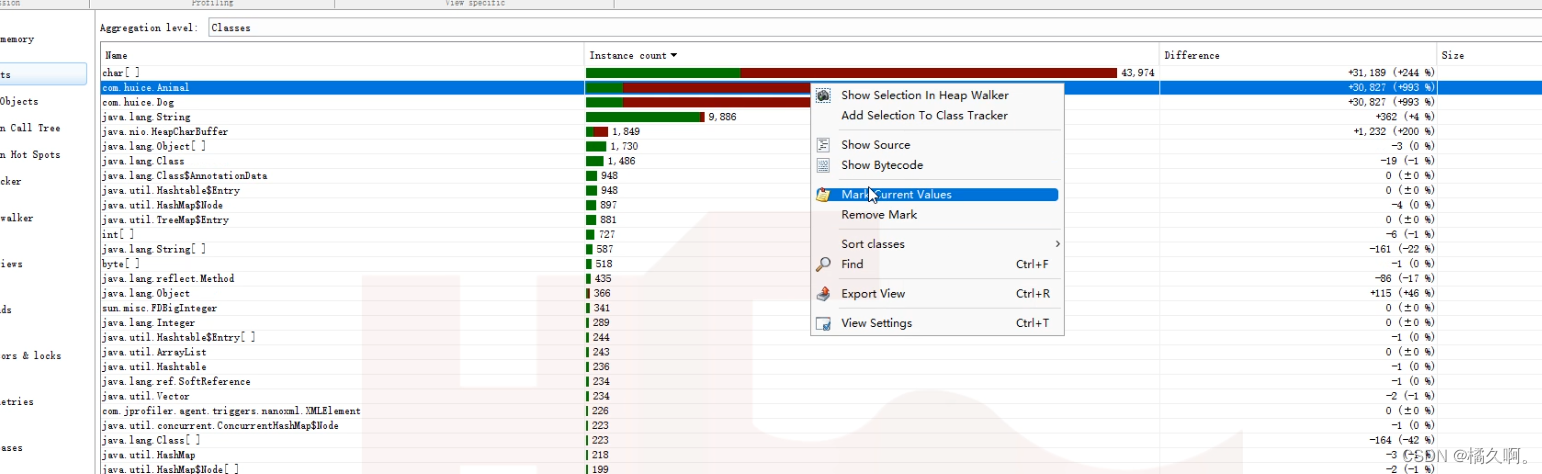Select the ConcurrentHashMap$Node row
This screenshot has height=474, width=1542.
(821, 425)
